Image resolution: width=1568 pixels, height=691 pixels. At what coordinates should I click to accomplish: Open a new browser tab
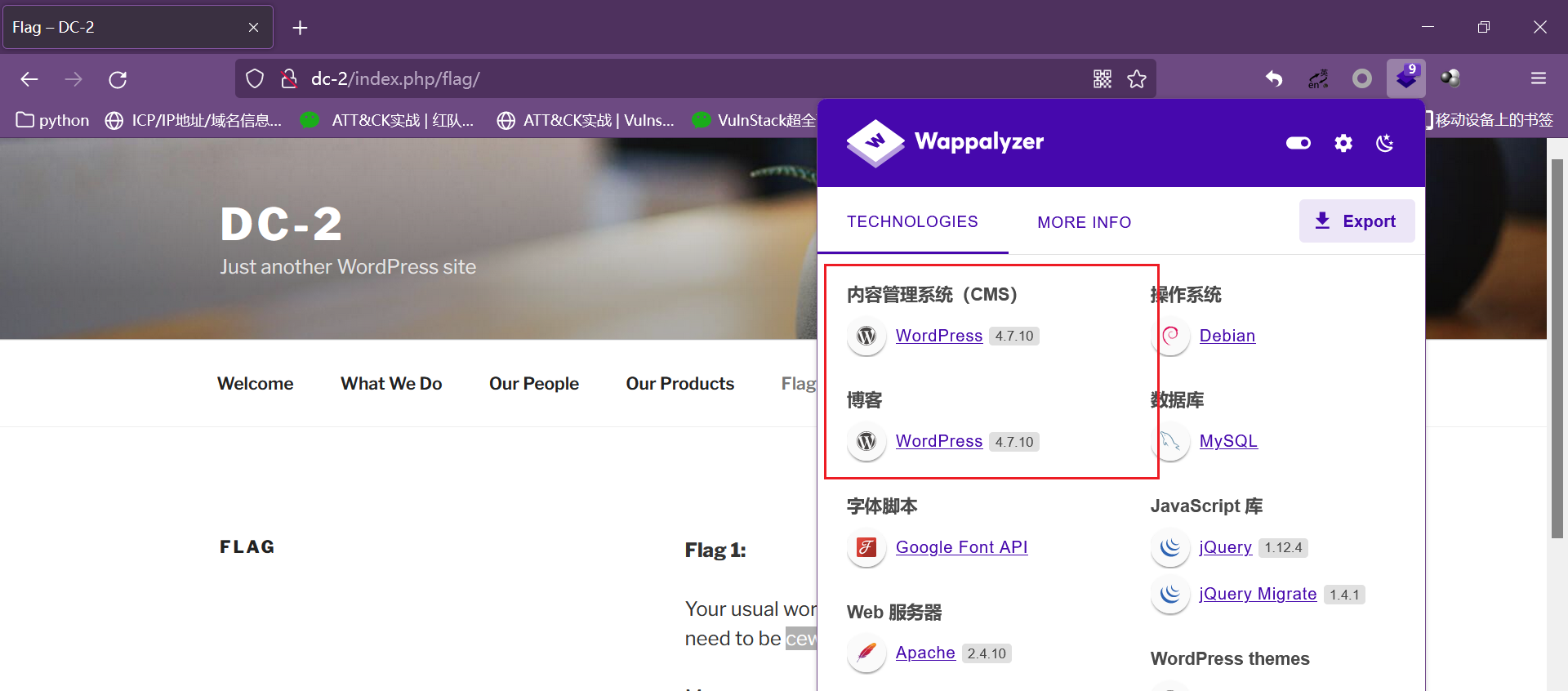click(300, 28)
